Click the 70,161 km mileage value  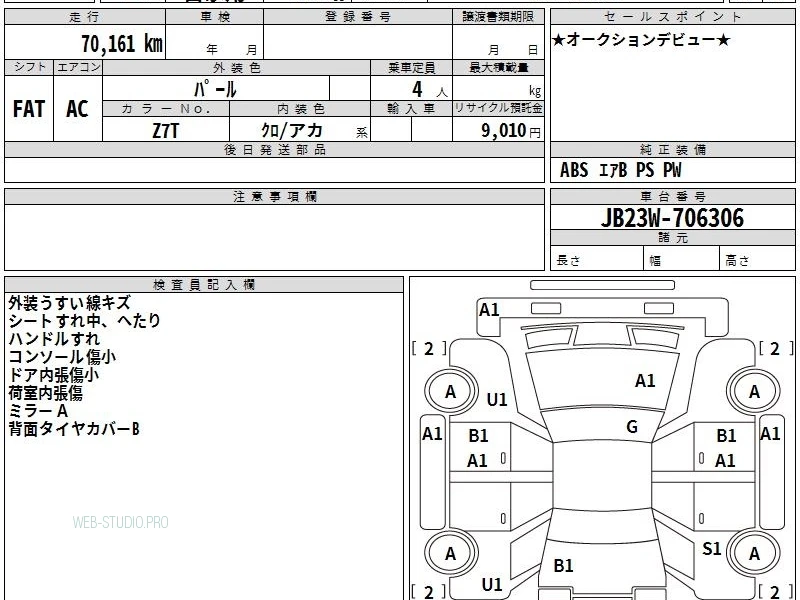122,43
